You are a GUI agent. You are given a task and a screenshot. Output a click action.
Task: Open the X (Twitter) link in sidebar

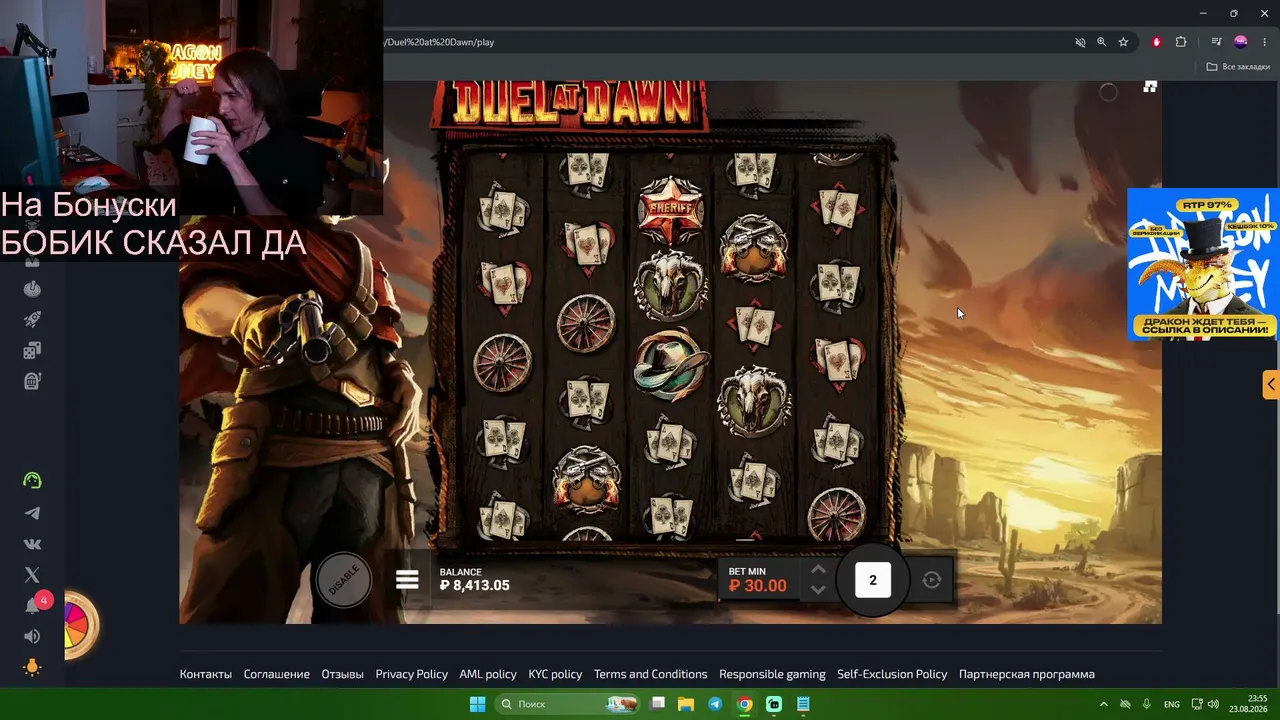click(x=32, y=575)
